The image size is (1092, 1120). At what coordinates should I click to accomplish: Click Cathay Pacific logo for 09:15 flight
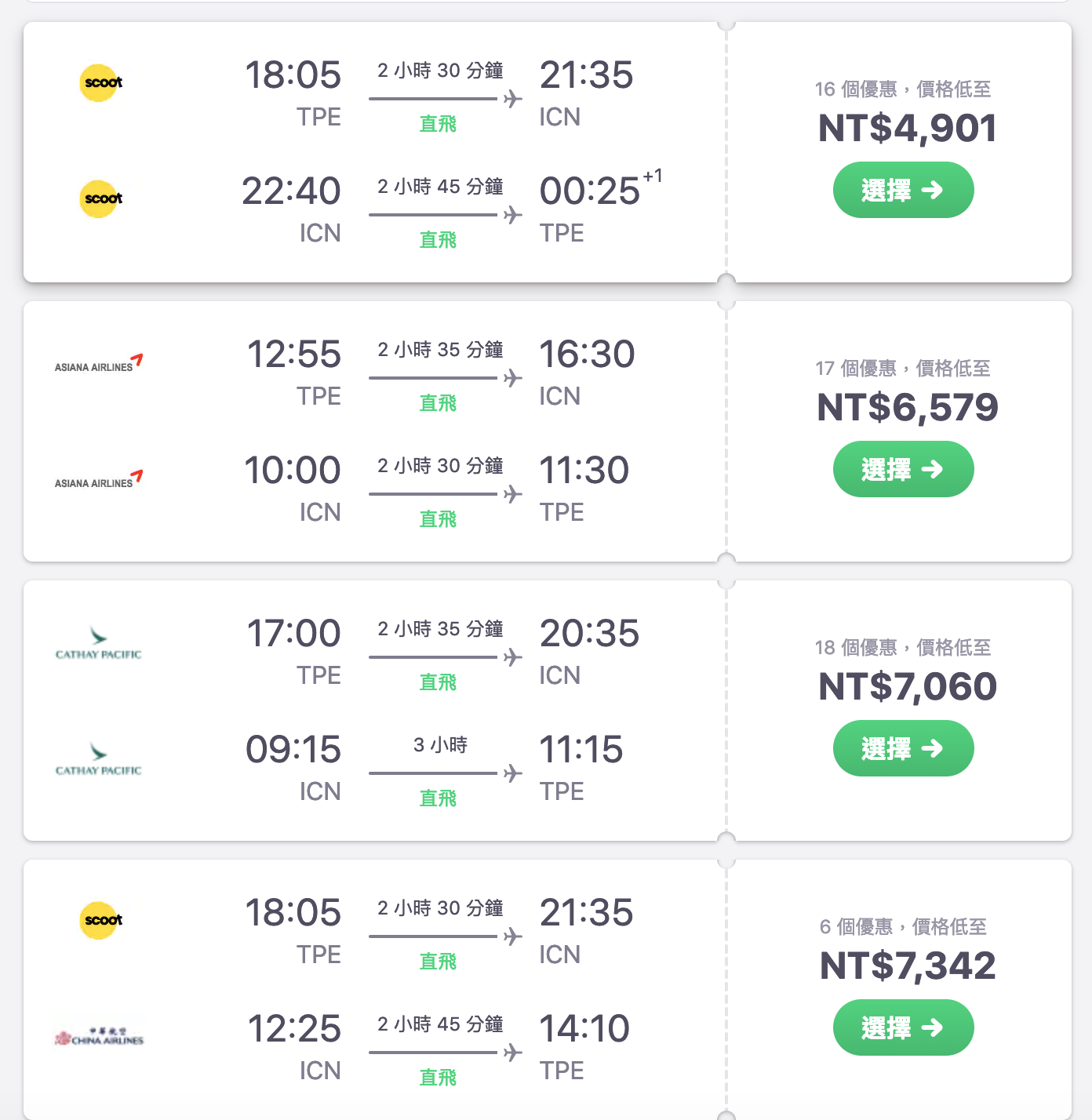pyautogui.click(x=99, y=760)
